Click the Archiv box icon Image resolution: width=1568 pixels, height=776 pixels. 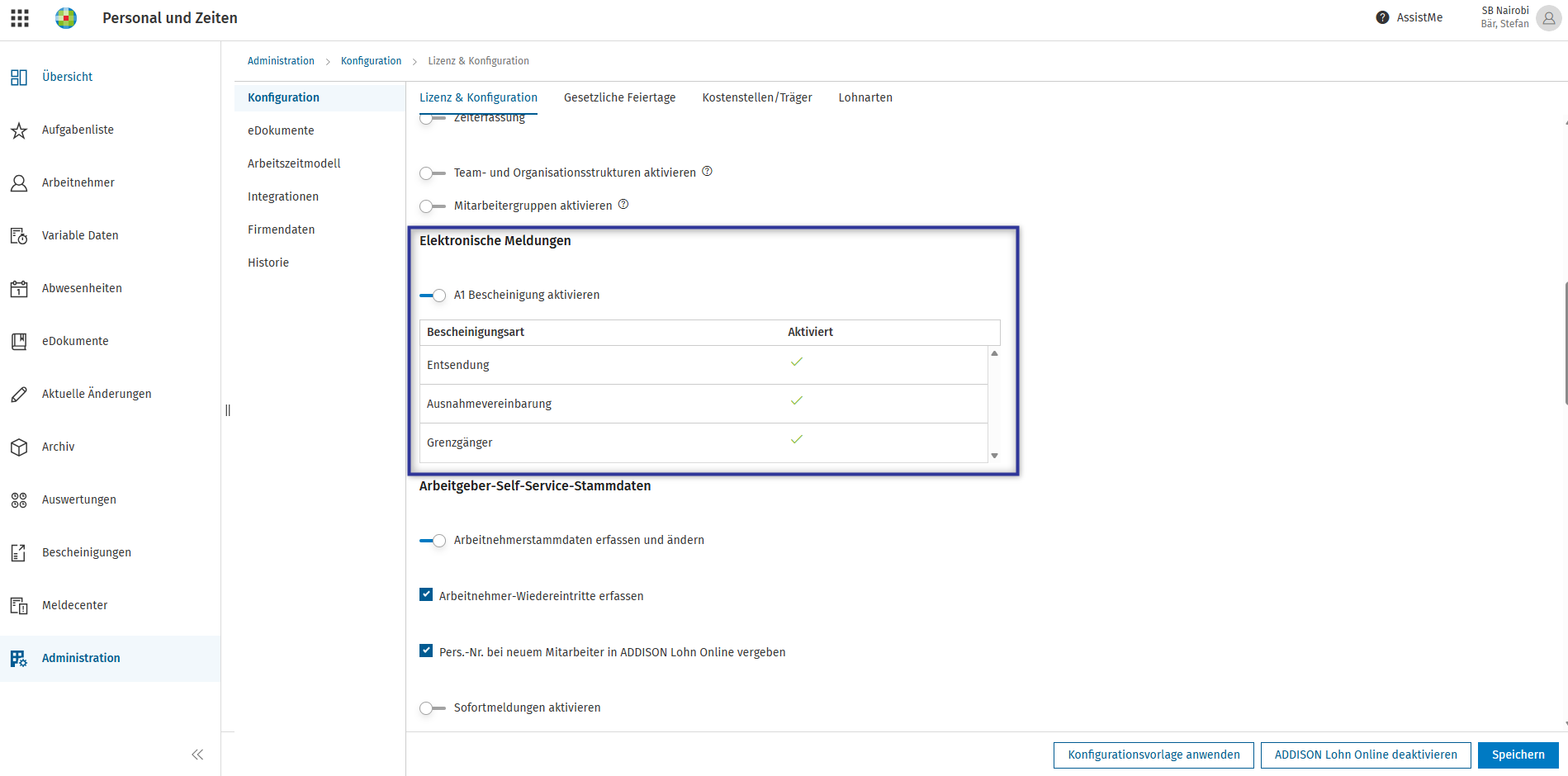pyautogui.click(x=19, y=447)
